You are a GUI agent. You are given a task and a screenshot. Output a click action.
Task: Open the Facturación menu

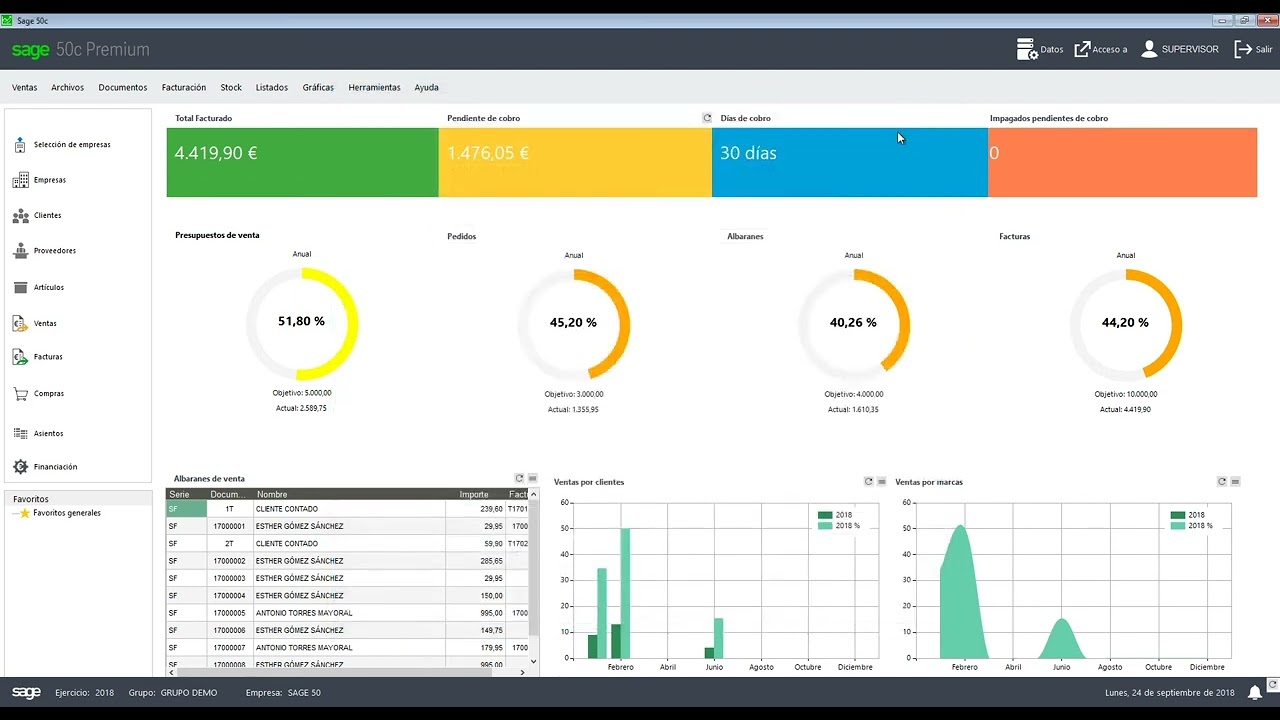point(184,88)
